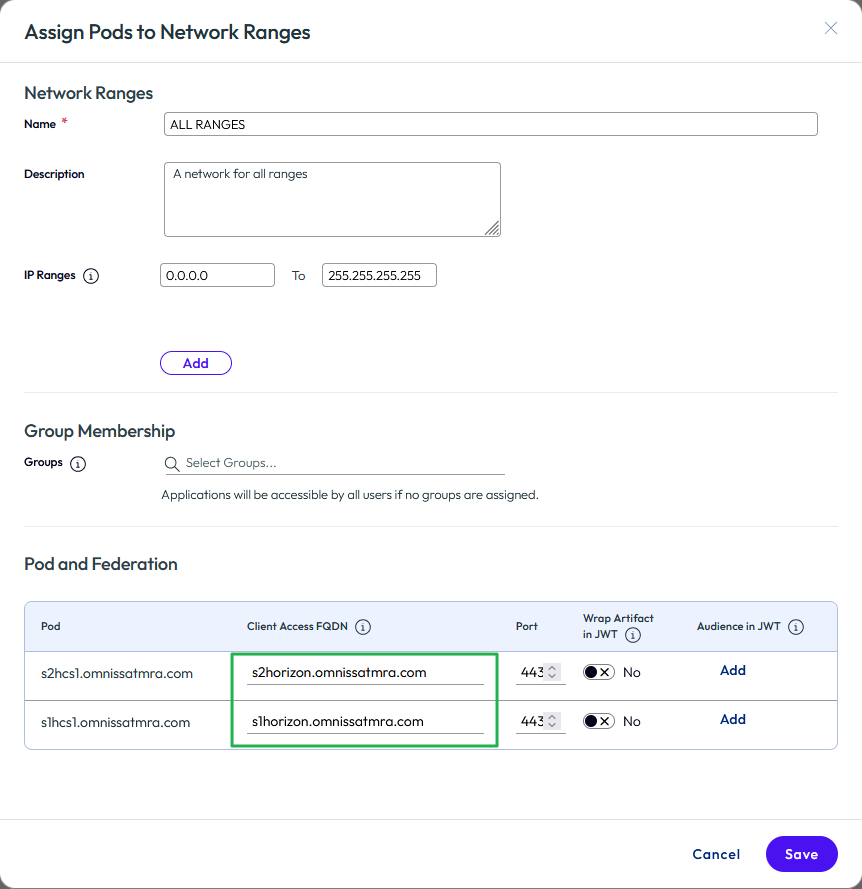862x889 pixels.
Task: Click the search icon in Select Groups
Action: 172,464
